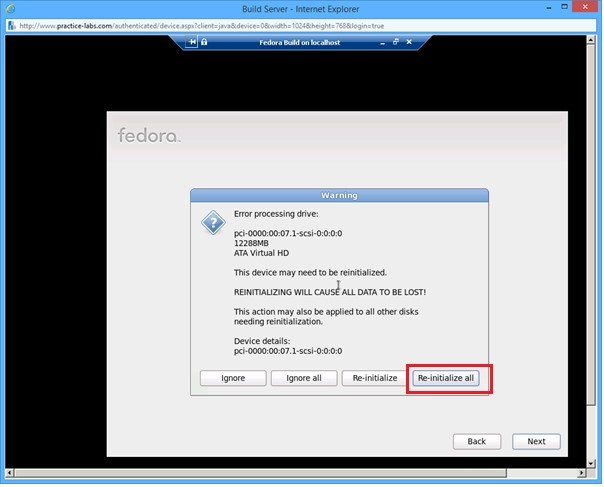The height and width of the screenshot is (487, 604).
Task: Click the Re-initialize button
Action: 375,378
